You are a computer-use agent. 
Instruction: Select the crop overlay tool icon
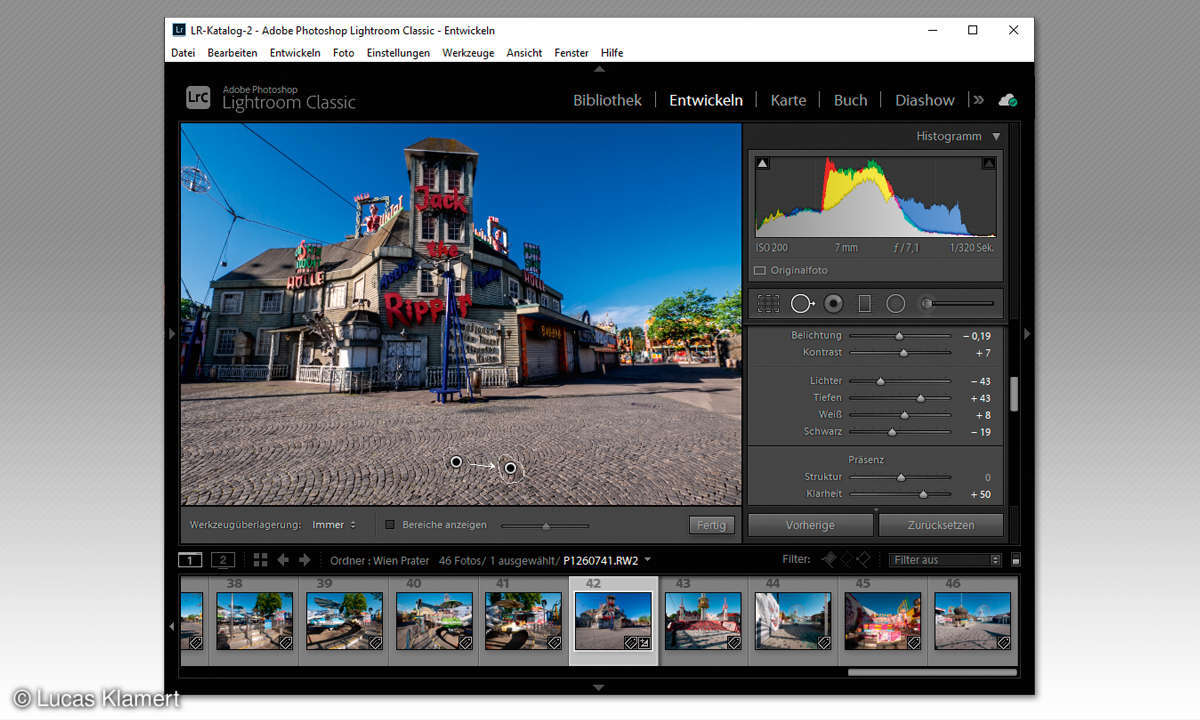tap(768, 303)
